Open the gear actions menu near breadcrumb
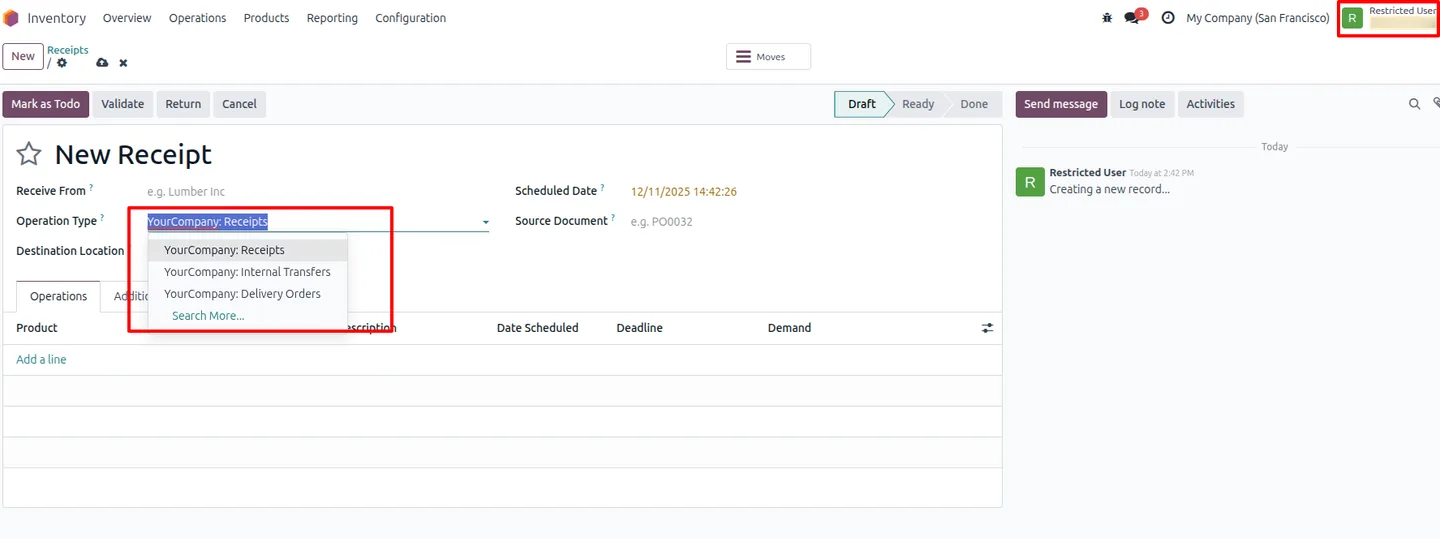Image resolution: width=1440 pixels, height=539 pixels. [x=62, y=63]
